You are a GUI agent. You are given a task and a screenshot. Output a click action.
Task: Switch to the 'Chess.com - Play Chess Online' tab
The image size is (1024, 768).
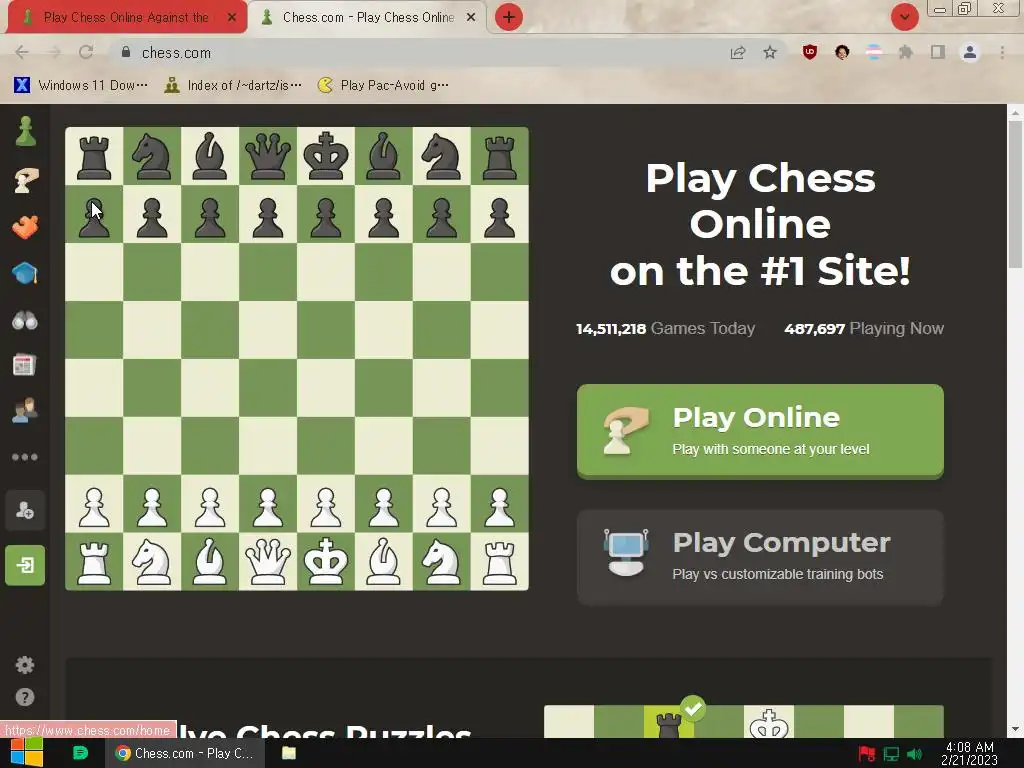click(x=368, y=18)
